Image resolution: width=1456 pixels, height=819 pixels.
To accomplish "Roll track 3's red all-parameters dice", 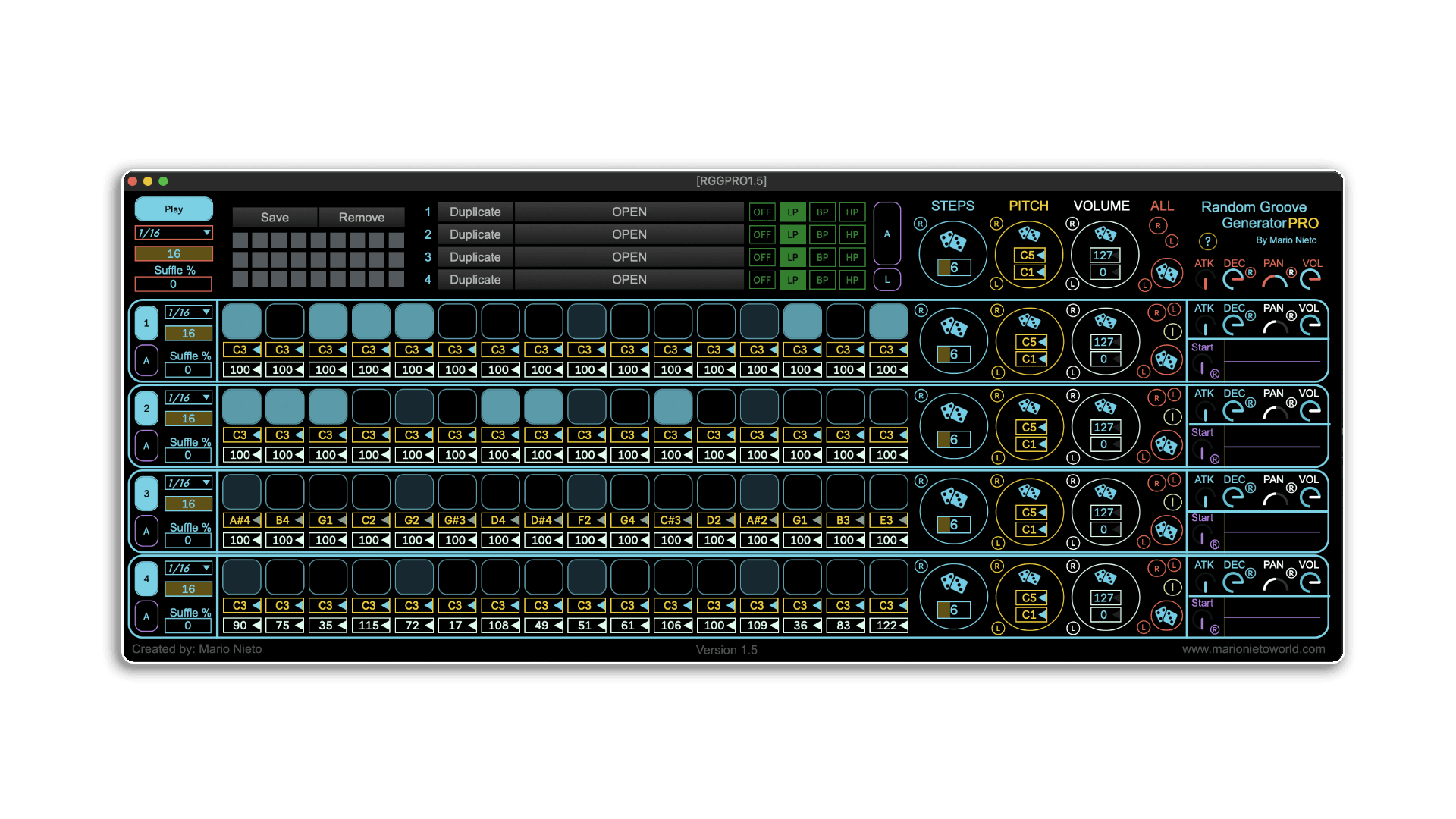I will tap(1167, 531).
